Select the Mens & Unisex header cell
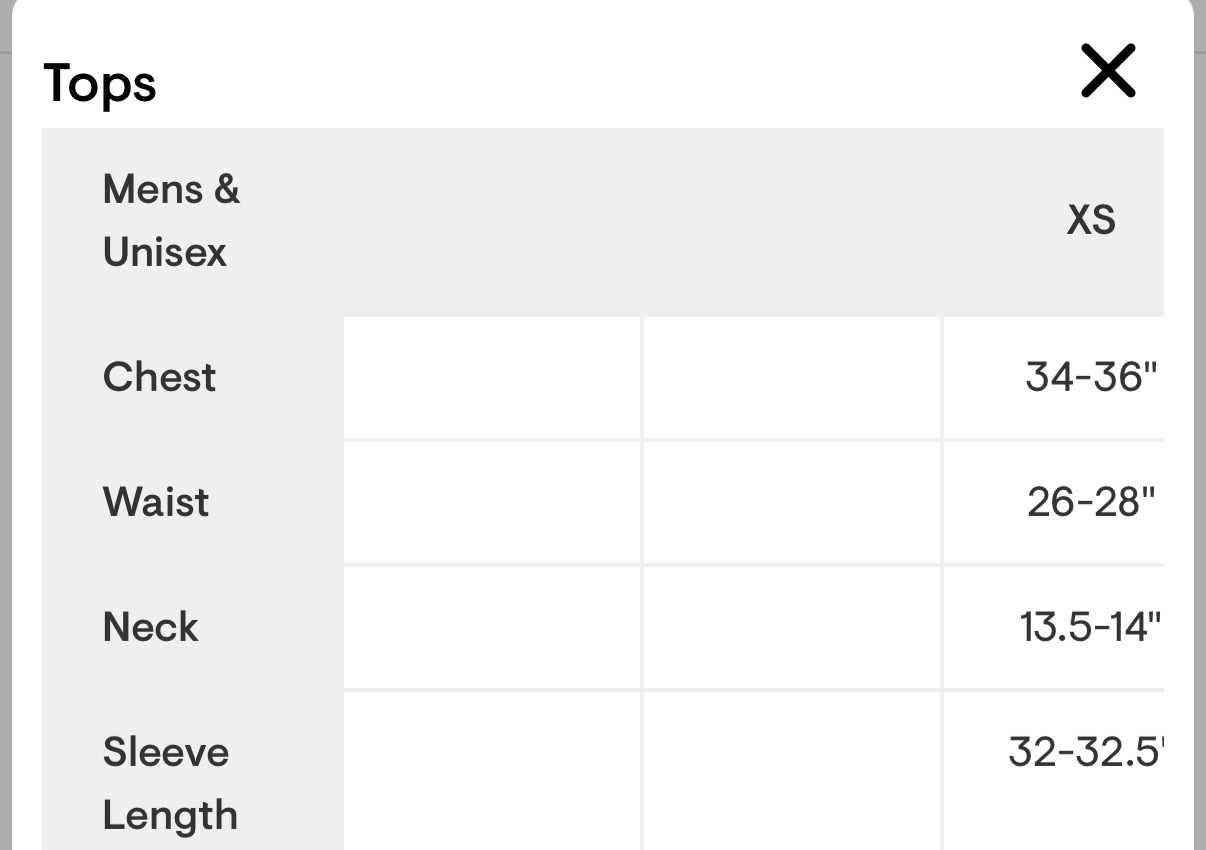The image size is (1206, 850). pyautogui.click(x=171, y=221)
